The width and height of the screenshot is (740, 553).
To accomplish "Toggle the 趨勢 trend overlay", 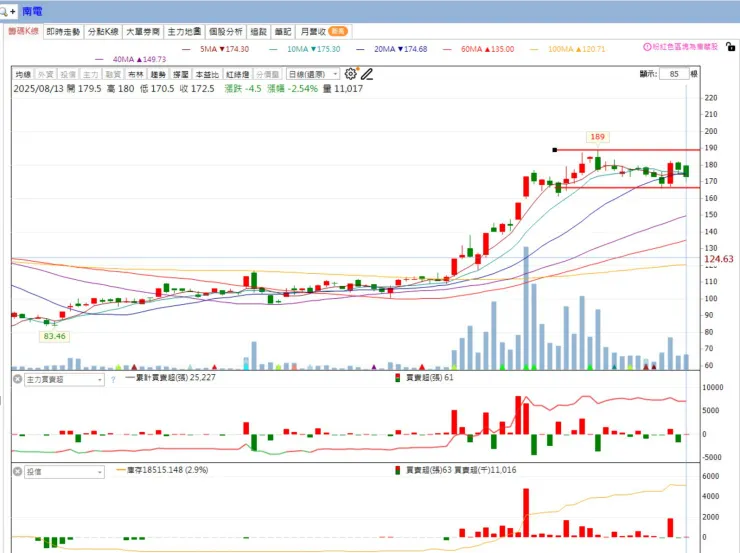I will click(158, 75).
